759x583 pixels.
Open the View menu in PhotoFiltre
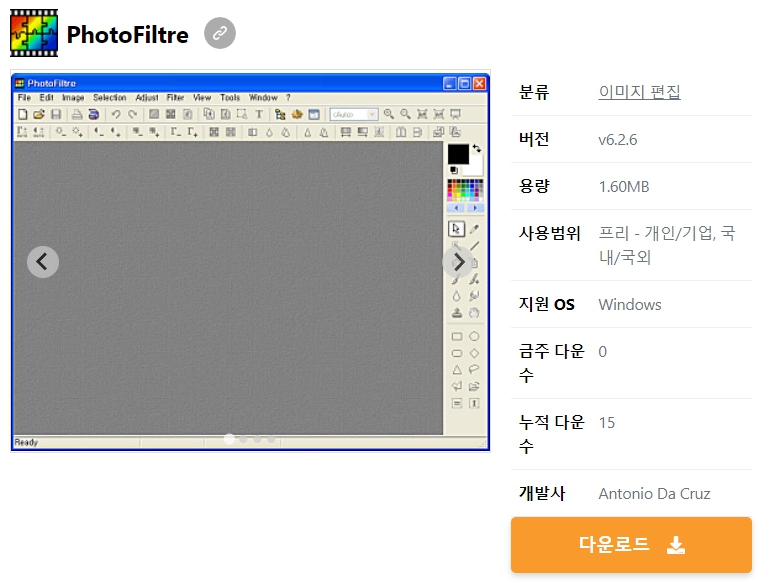click(x=202, y=98)
